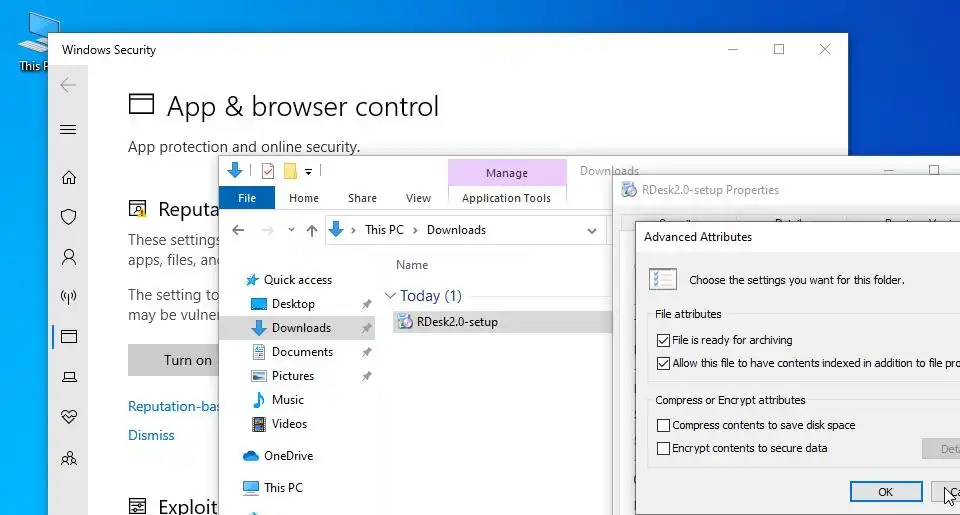Click OK in Advanced Attributes
960x515 pixels.
pos(885,492)
